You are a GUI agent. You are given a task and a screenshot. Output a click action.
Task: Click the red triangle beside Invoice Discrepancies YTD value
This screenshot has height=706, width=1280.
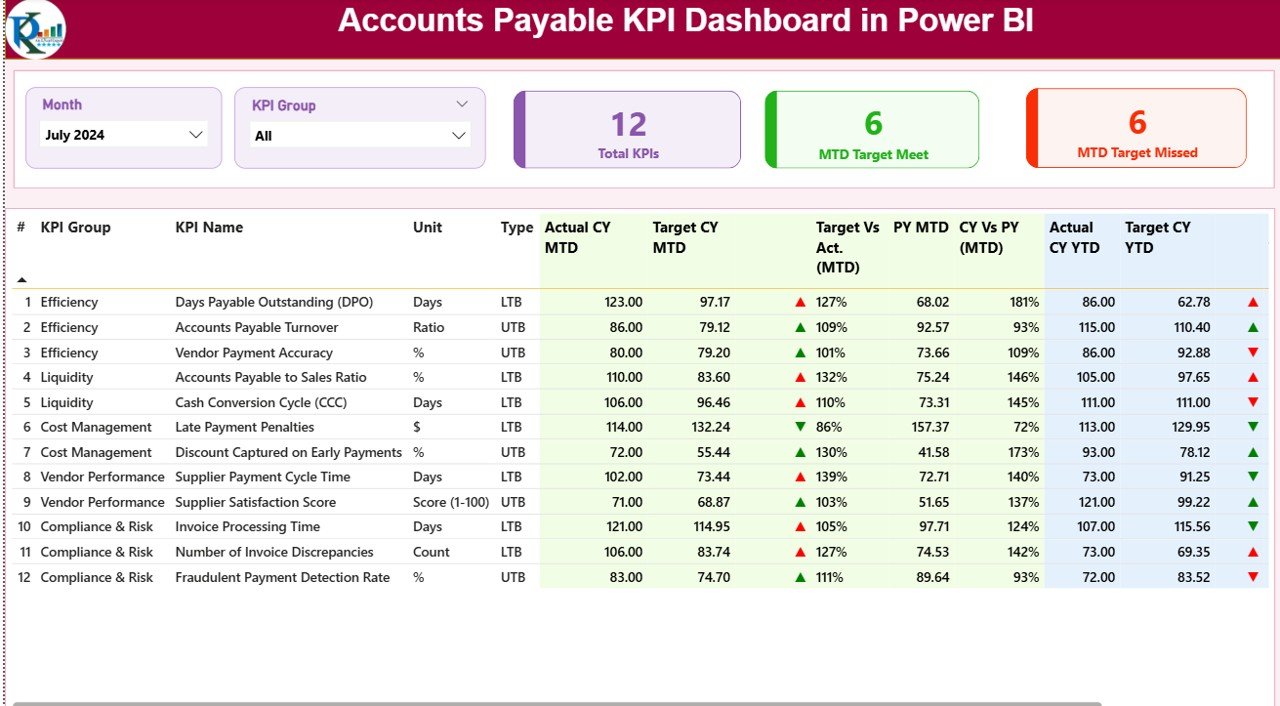point(1255,551)
